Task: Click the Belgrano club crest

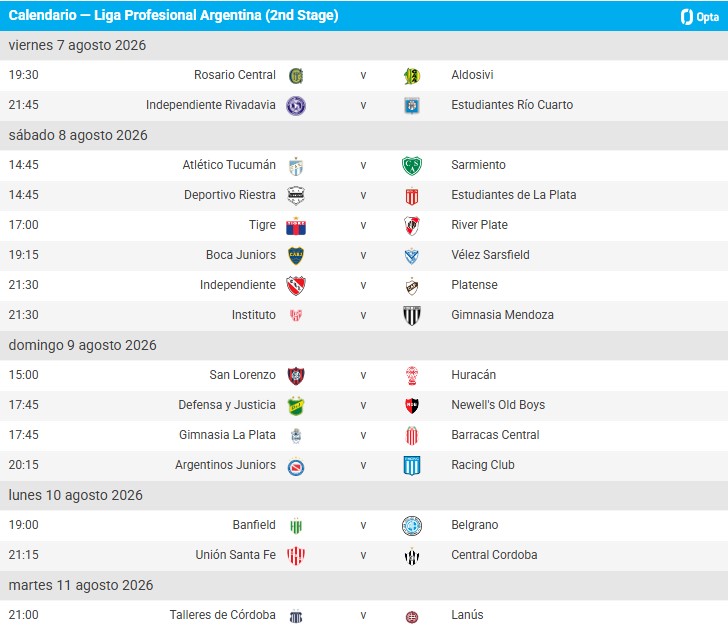Action: point(412,526)
